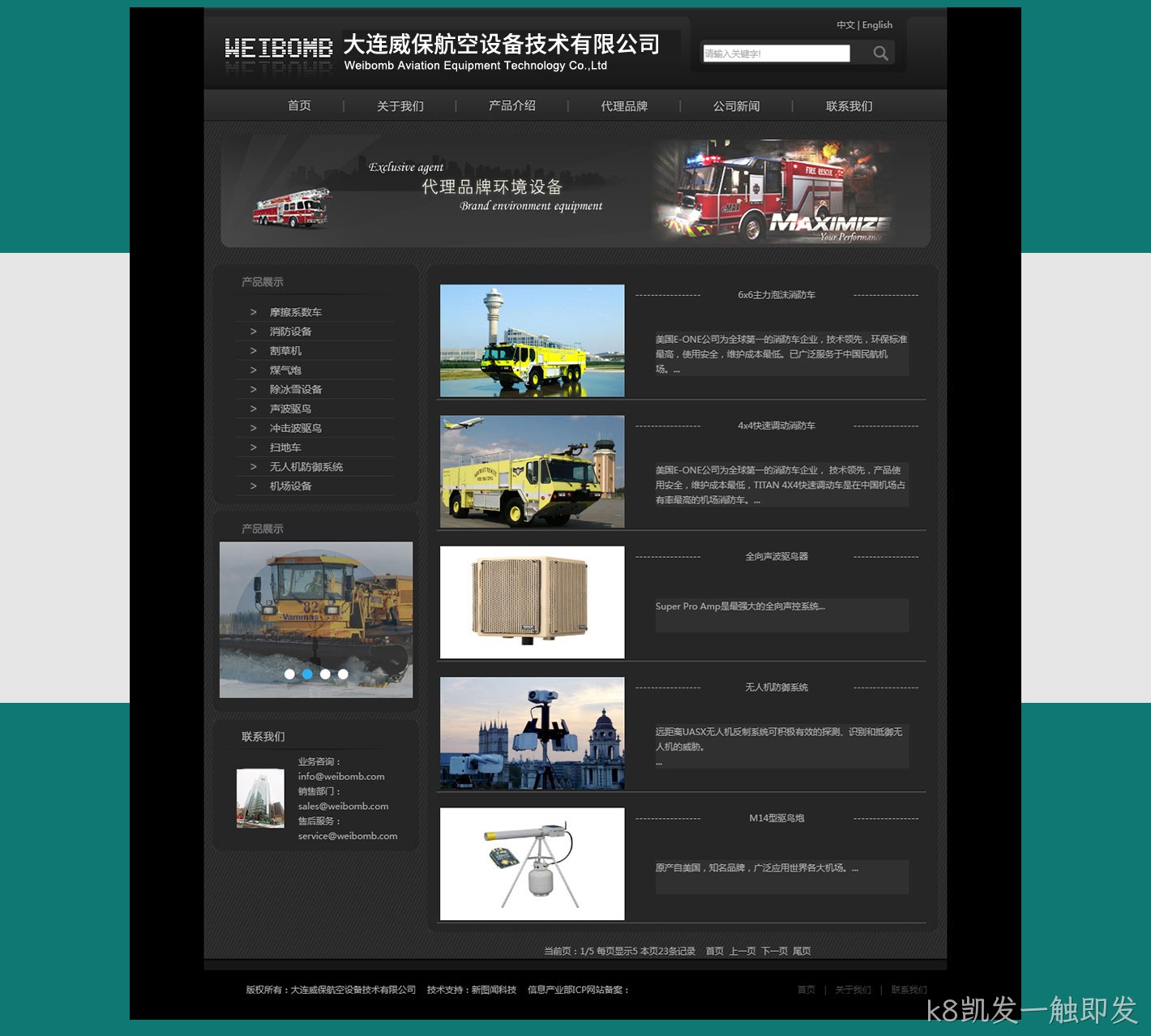
Task: Open the 产品介绍 menu item
Action: 512,106
